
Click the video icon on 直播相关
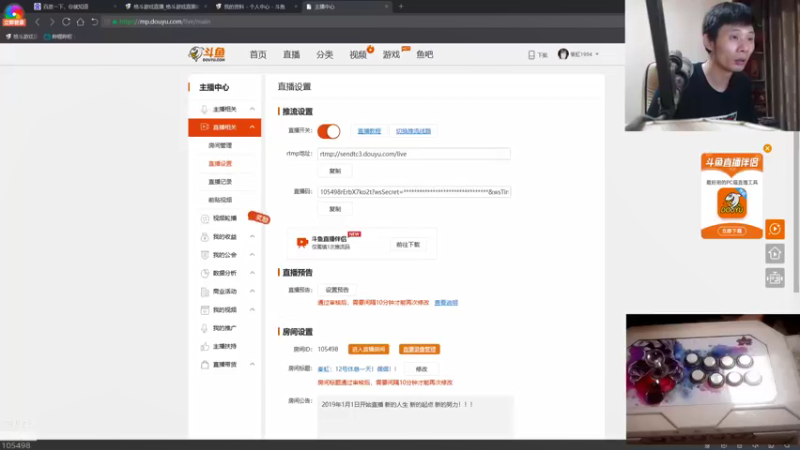(205, 127)
